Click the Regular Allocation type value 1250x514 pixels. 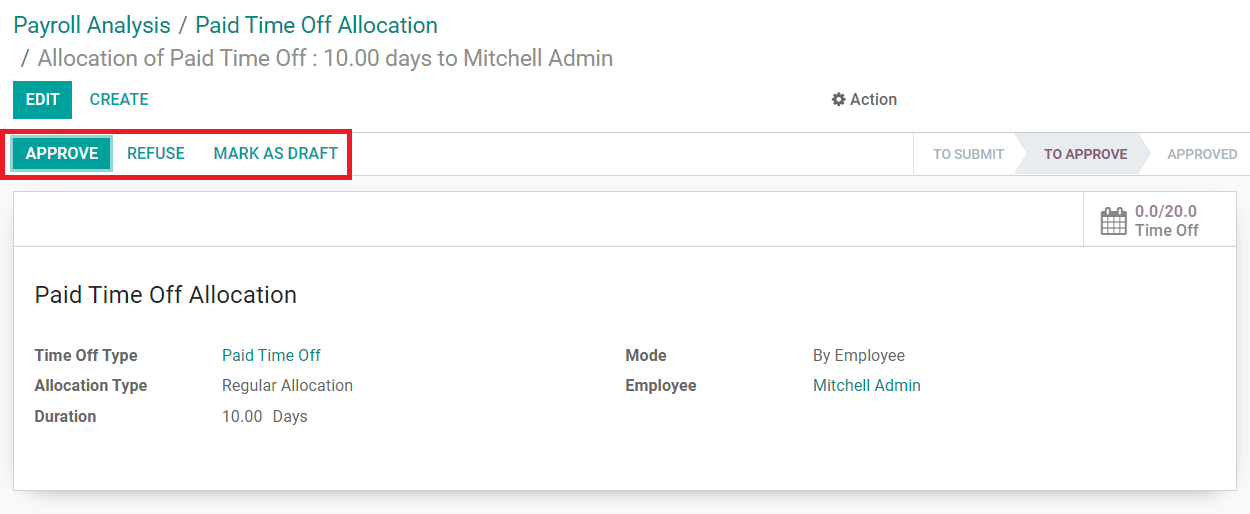[x=287, y=385]
